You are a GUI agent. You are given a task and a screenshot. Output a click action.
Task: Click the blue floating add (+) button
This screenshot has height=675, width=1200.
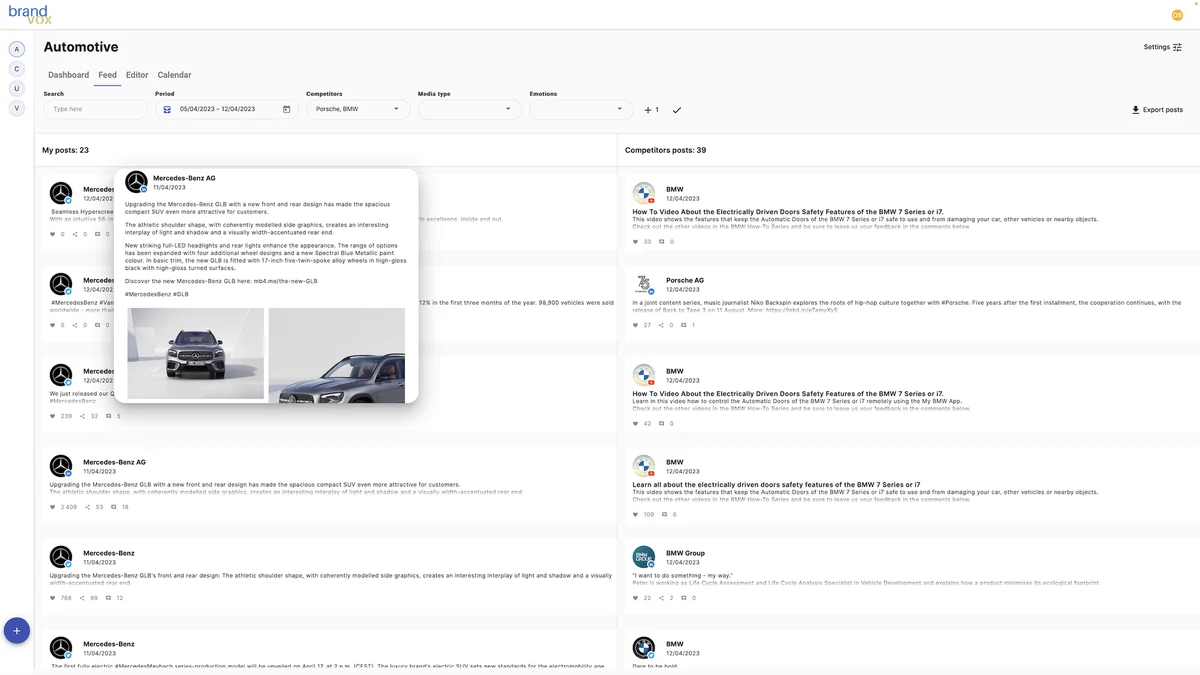pos(17,631)
